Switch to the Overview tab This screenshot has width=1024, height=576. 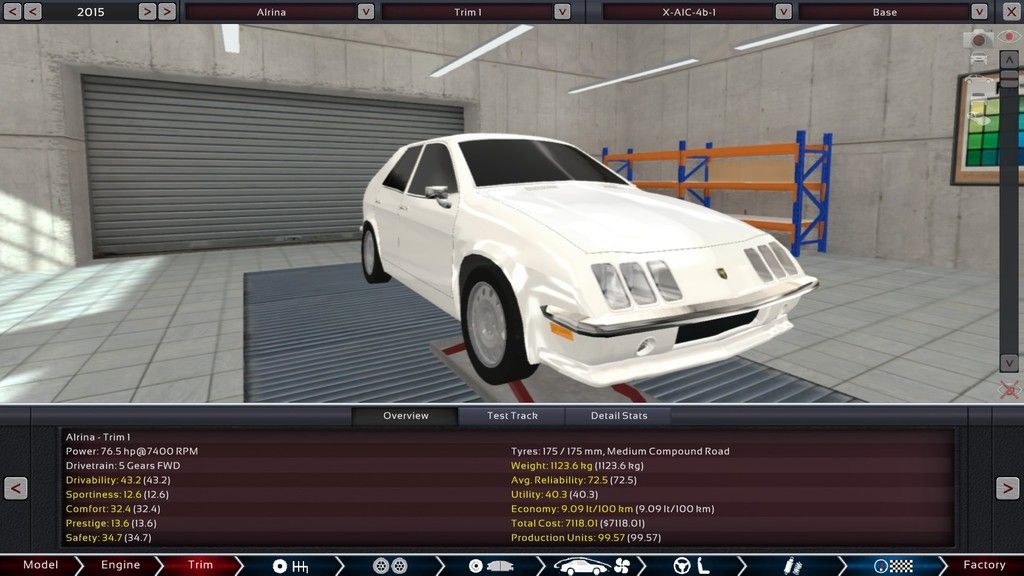(406, 416)
